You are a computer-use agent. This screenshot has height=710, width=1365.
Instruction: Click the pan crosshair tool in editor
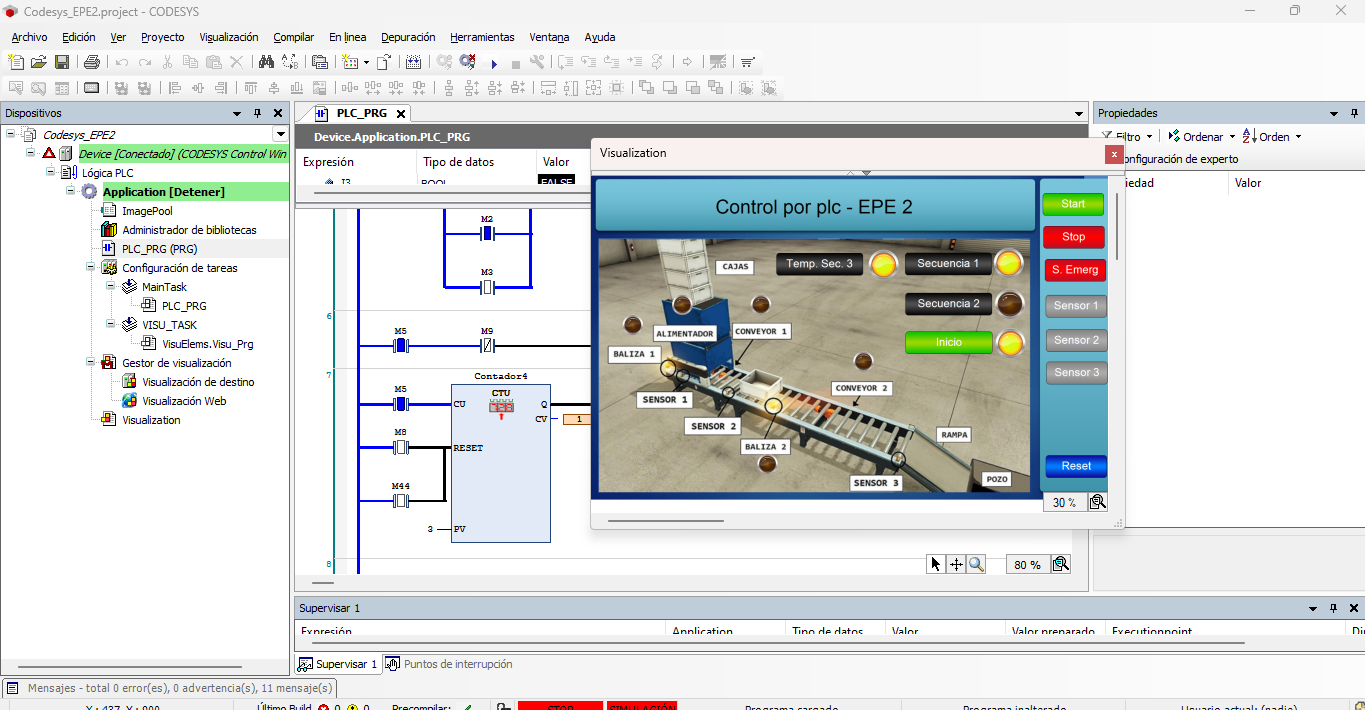pyautogui.click(x=956, y=564)
